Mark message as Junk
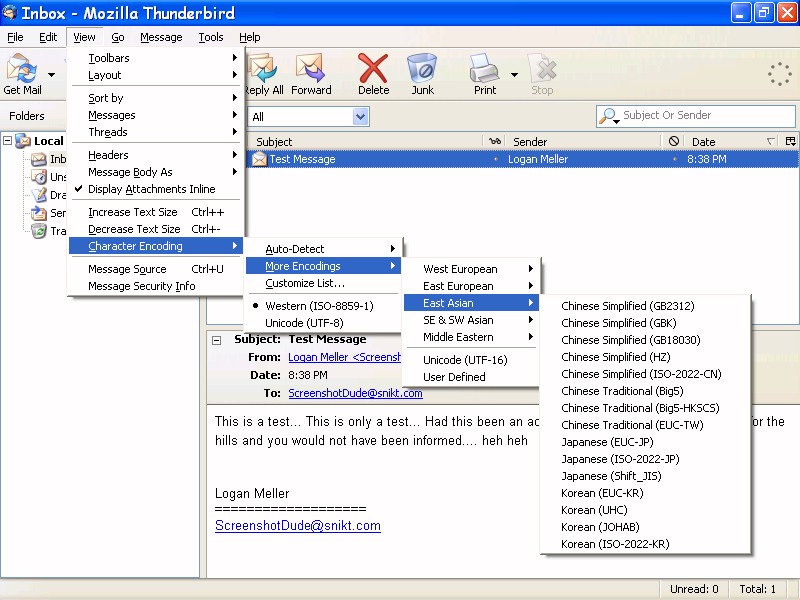800x600 pixels. coord(422,68)
